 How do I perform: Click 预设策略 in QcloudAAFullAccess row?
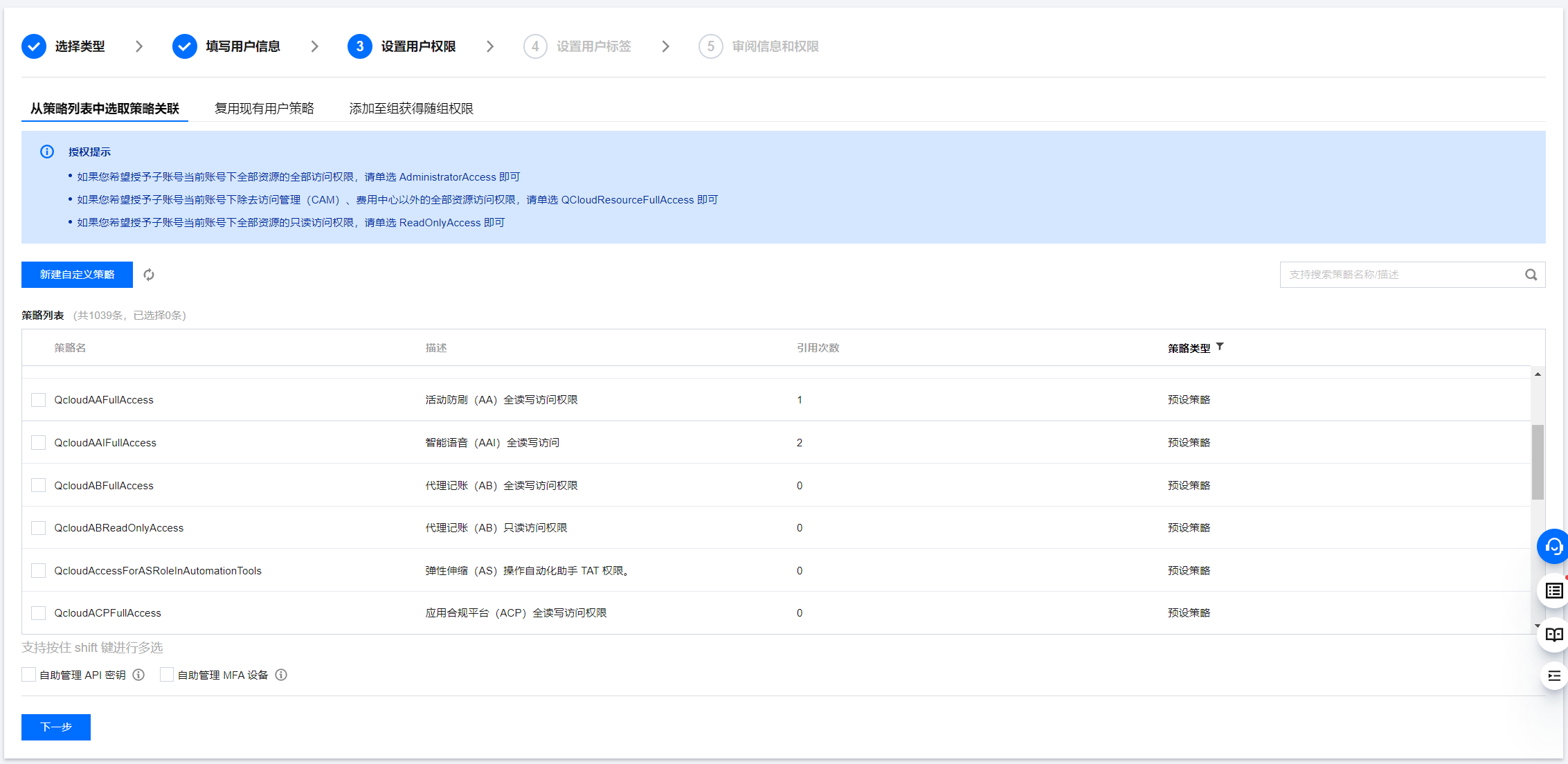point(1189,400)
